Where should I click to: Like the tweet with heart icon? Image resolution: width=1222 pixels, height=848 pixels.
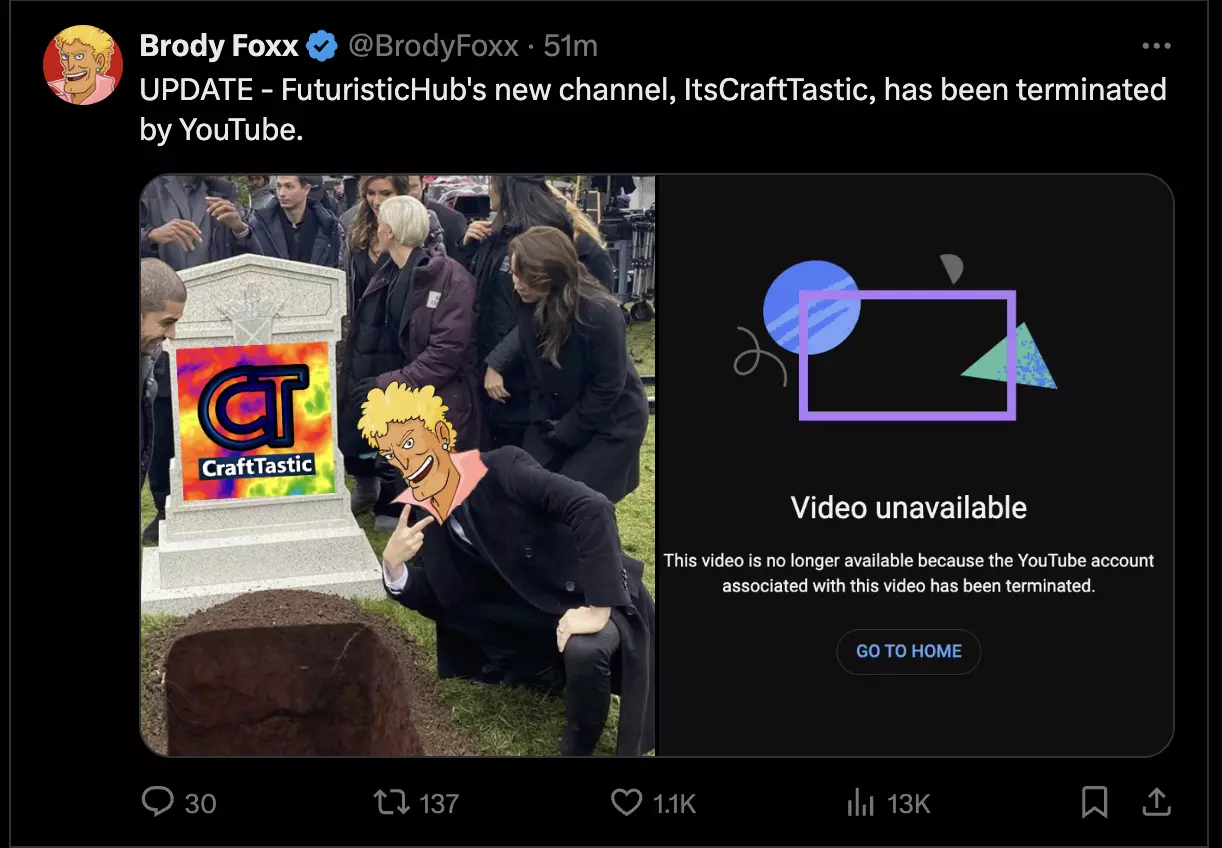626,802
